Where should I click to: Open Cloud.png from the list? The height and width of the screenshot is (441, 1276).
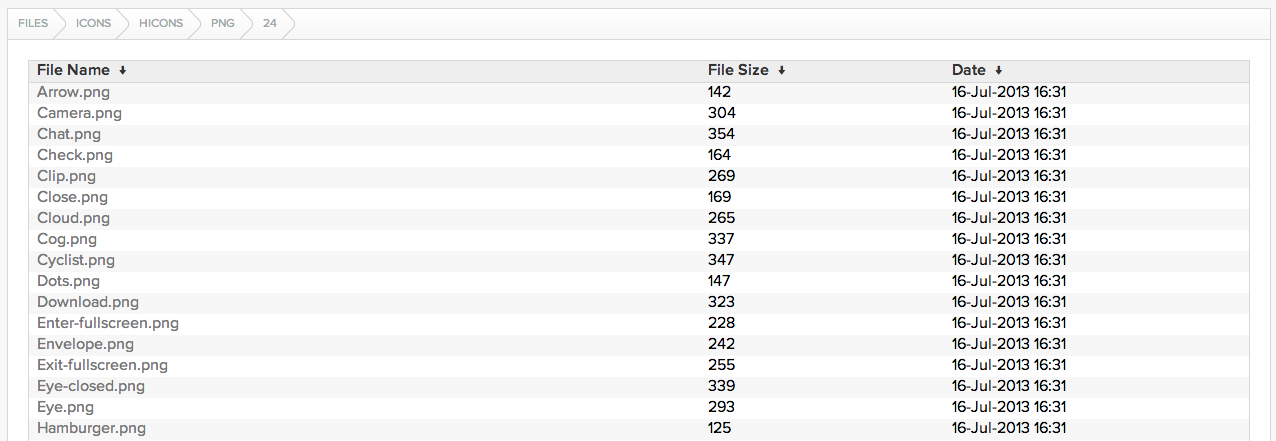[x=73, y=218]
